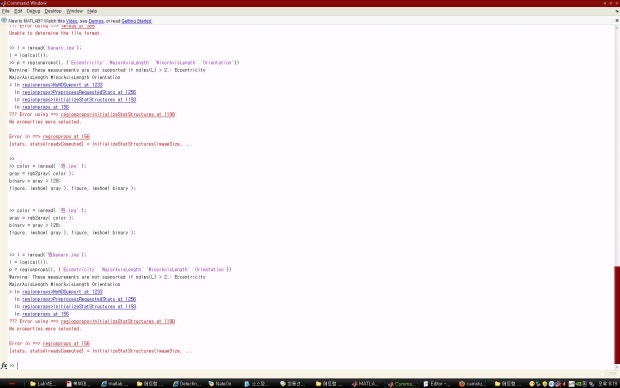The image size is (620, 388).
Task: Click the info icon beside 'New to MATLAB?'
Action: coord(4,21)
